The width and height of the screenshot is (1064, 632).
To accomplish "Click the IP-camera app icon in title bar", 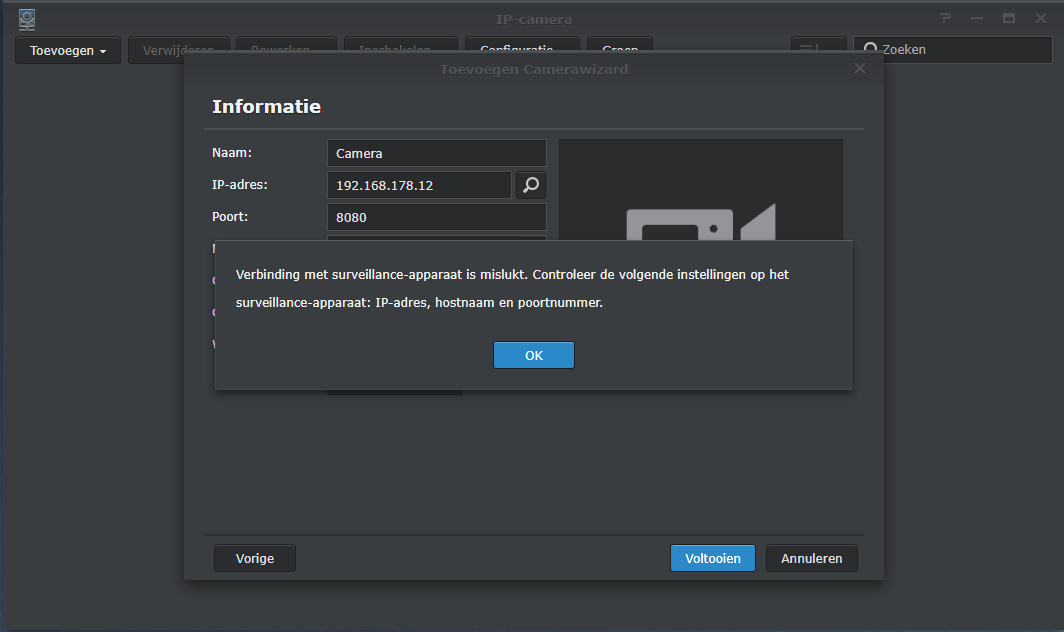I will 27,20.
